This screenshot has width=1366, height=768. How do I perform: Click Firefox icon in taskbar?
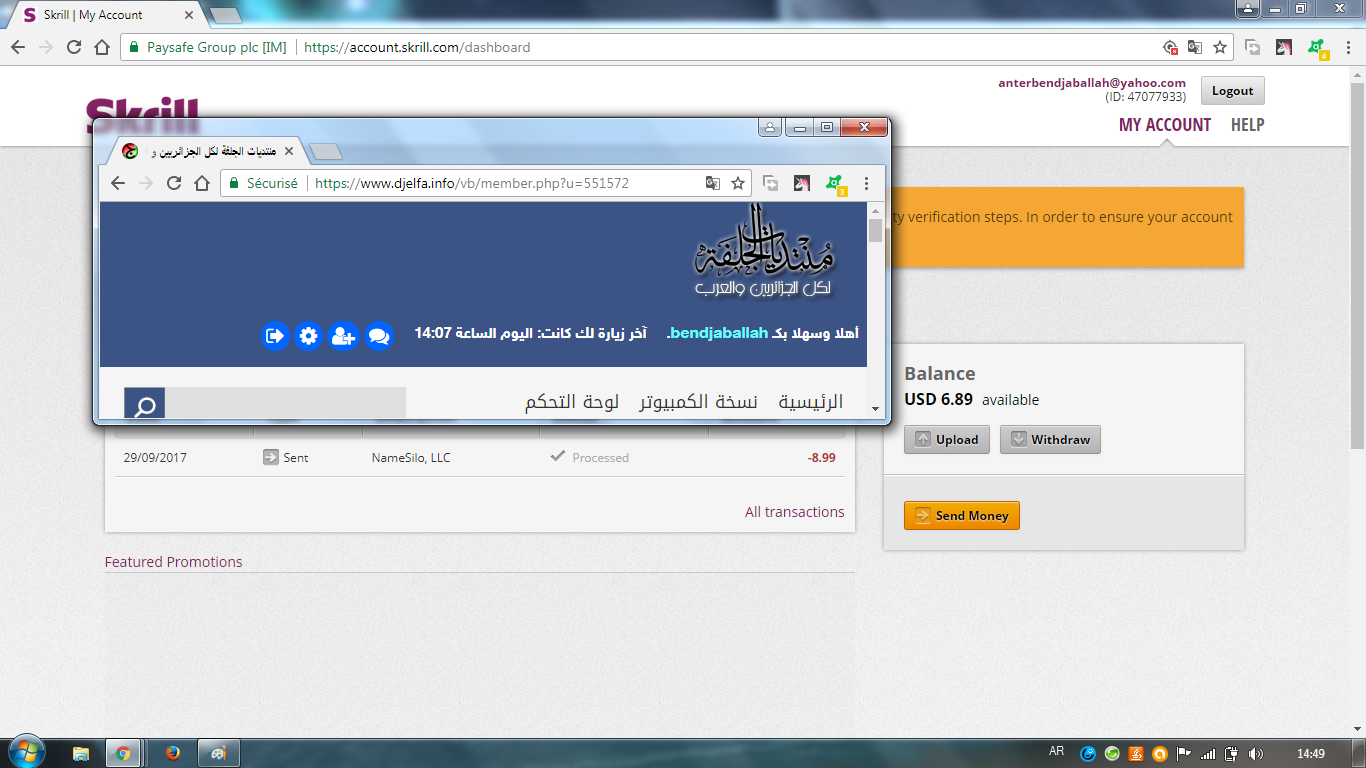pyautogui.click(x=172, y=753)
